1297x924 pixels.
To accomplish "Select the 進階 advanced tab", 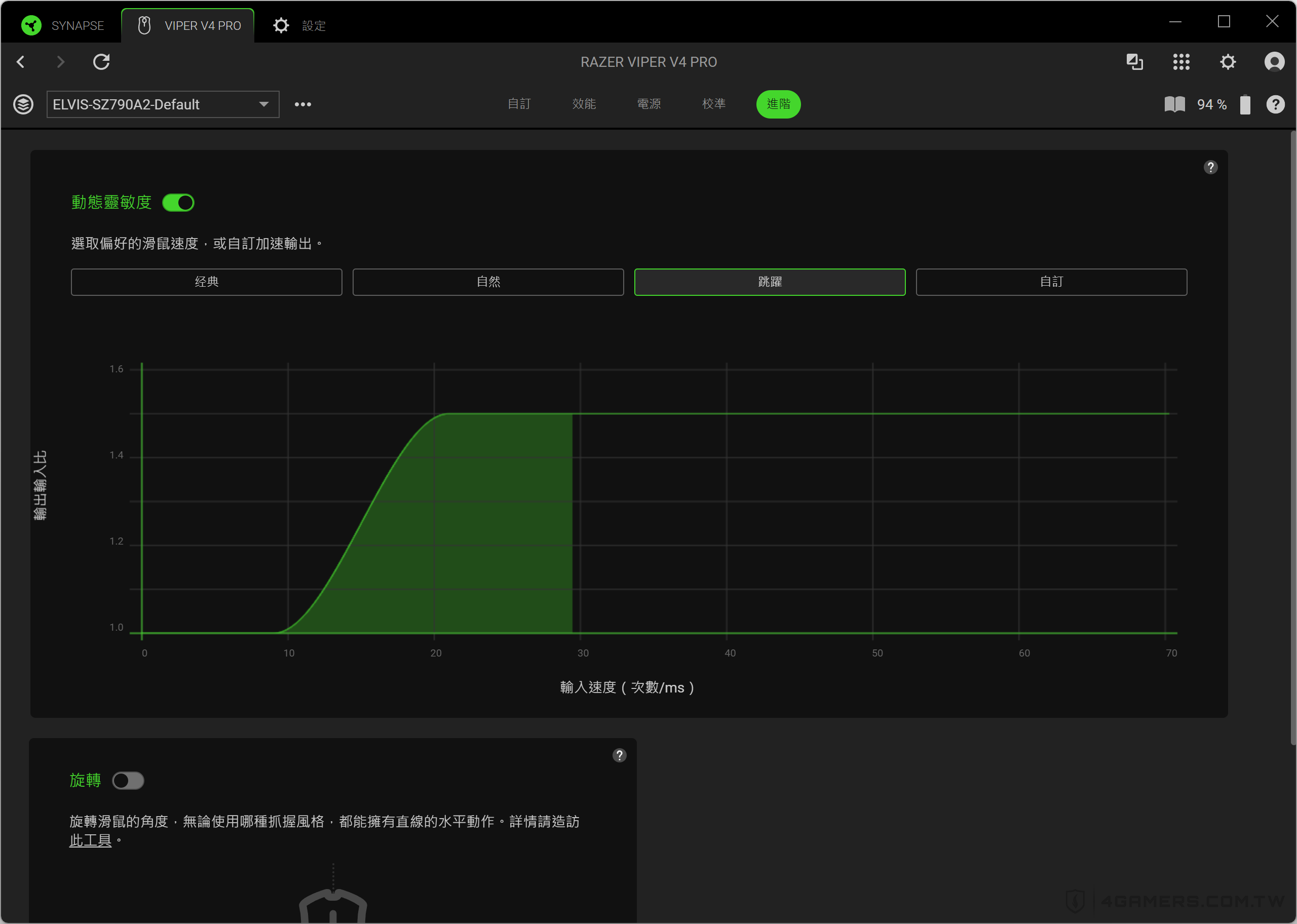I will click(778, 104).
